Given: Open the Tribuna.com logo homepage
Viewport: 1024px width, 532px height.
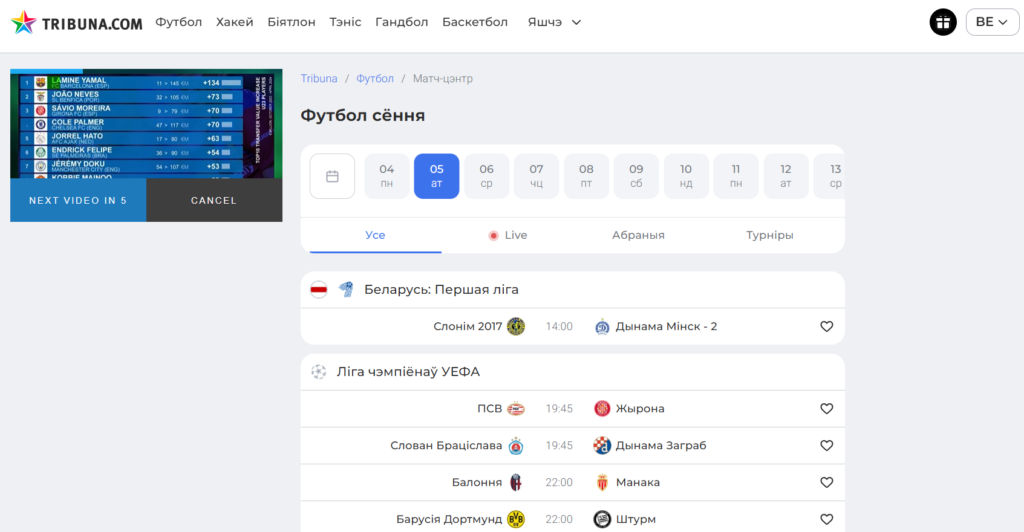Looking at the screenshot, I should [x=77, y=22].
